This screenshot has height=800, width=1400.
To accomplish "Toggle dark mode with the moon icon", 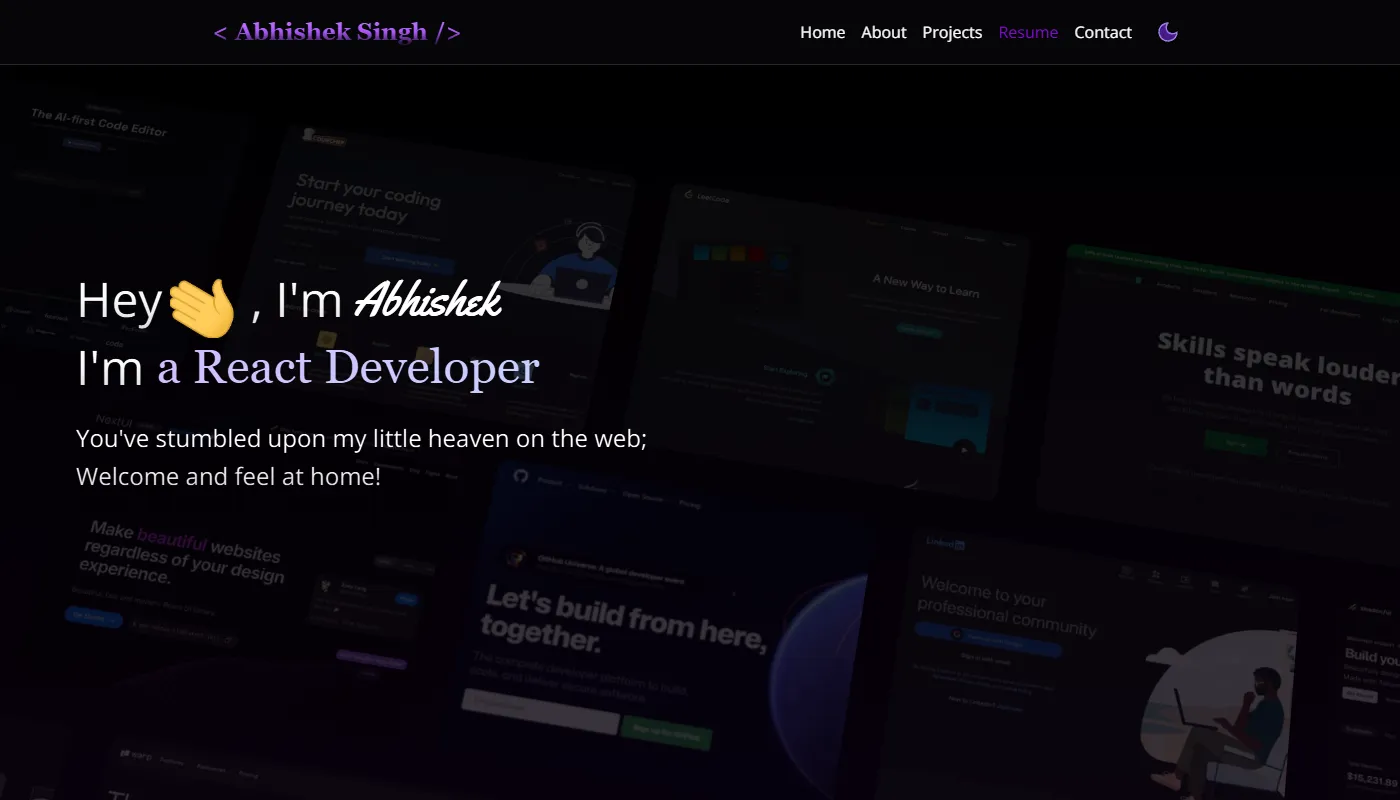I will pos(1167,32).
